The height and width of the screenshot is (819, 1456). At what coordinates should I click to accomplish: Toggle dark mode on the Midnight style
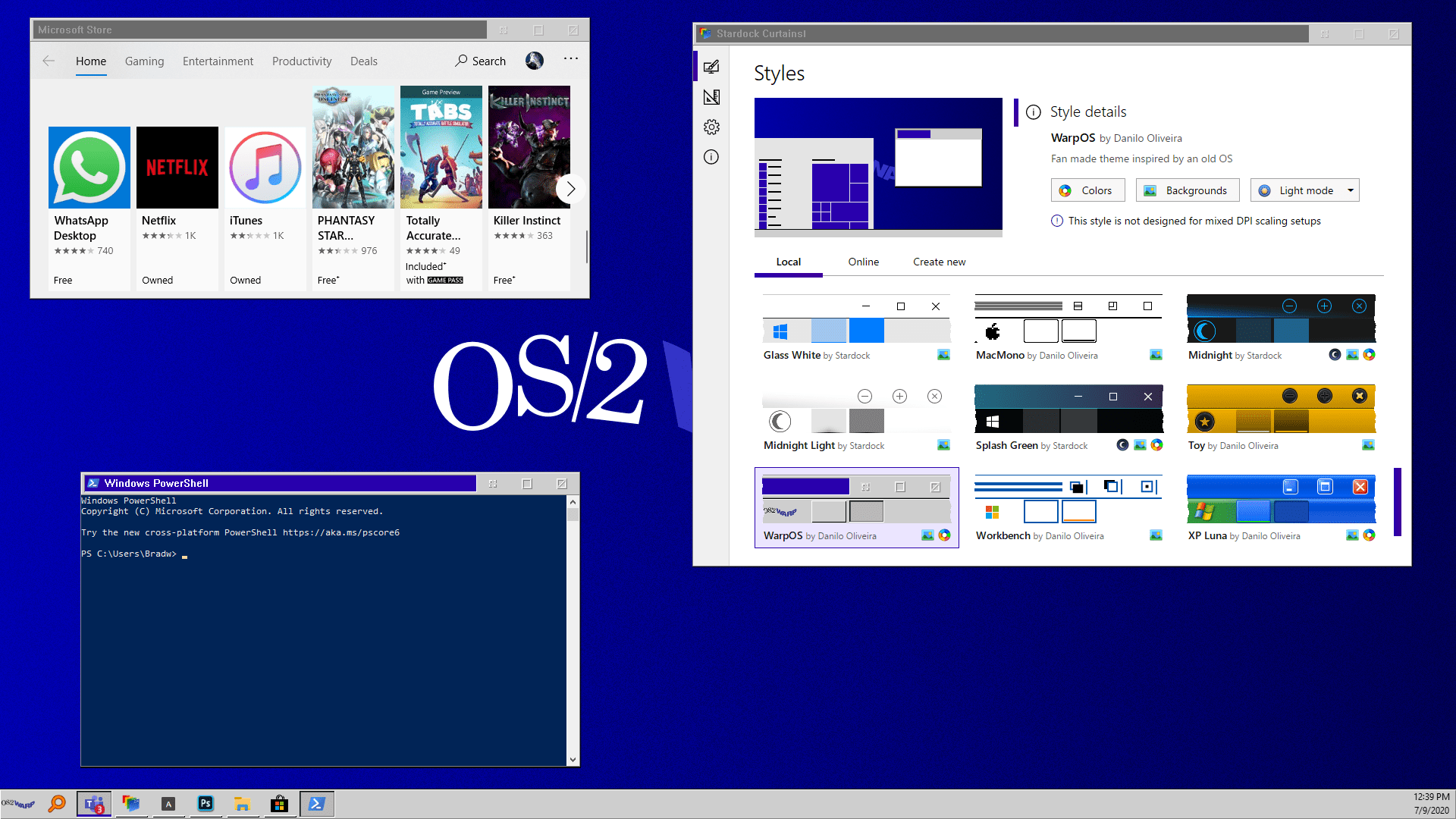[1335, 354]
